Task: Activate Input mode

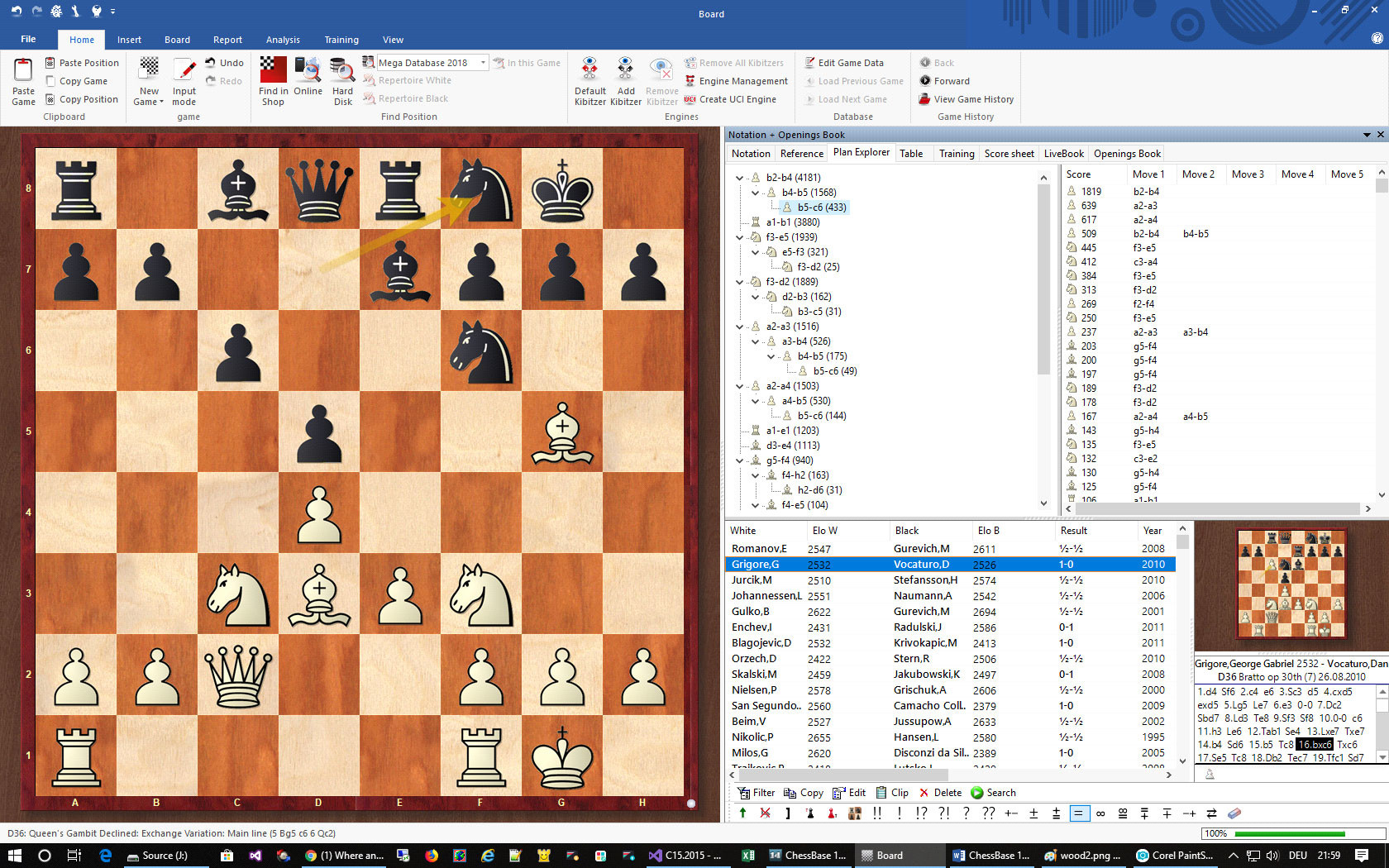Action: 184,80
